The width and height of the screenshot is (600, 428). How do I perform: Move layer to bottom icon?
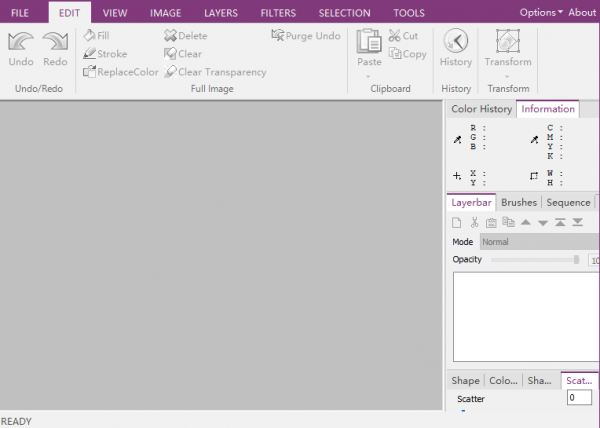click(577, 222)
